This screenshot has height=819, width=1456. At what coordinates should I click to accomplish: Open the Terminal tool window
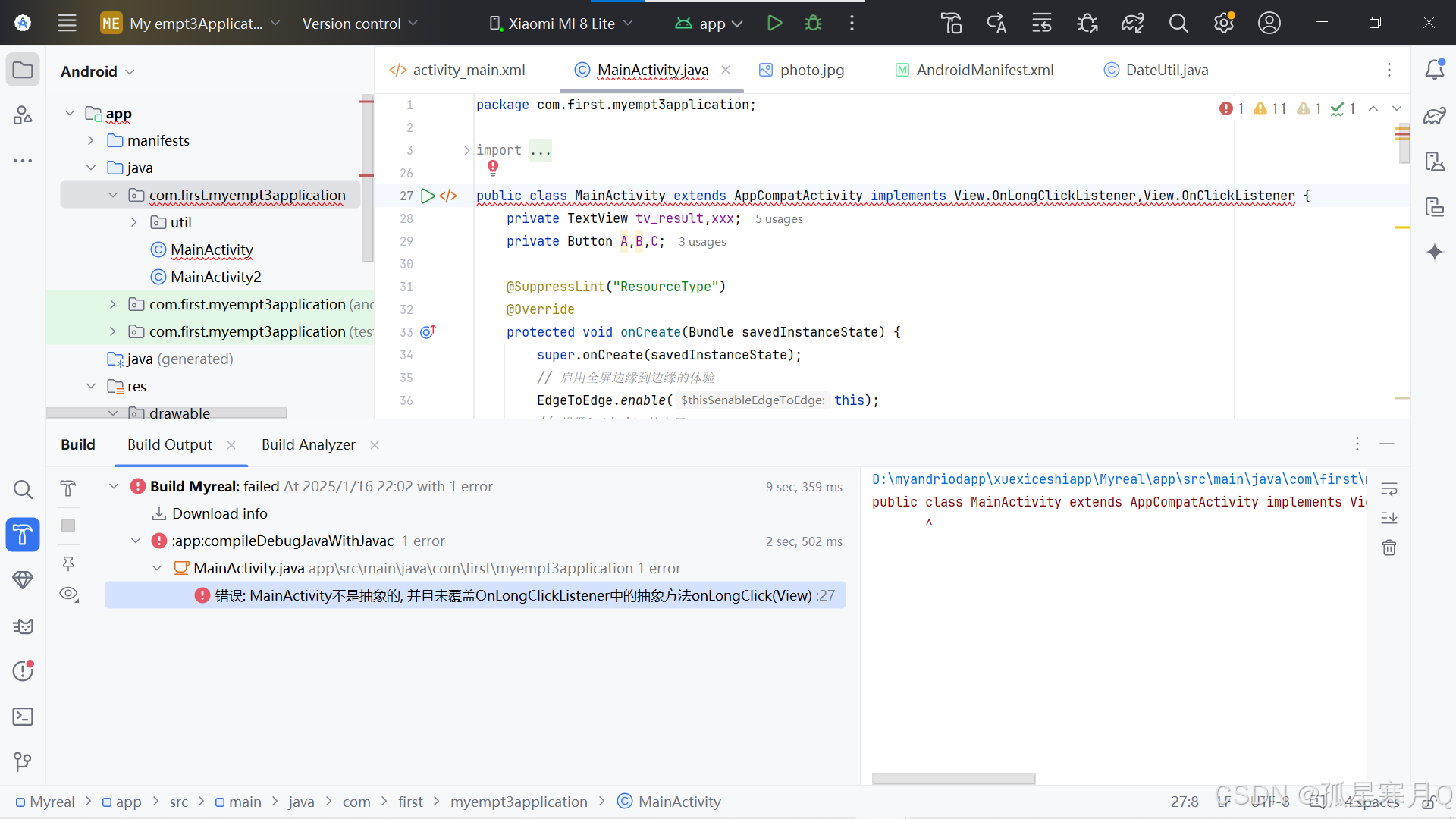(x=23, y=717)
